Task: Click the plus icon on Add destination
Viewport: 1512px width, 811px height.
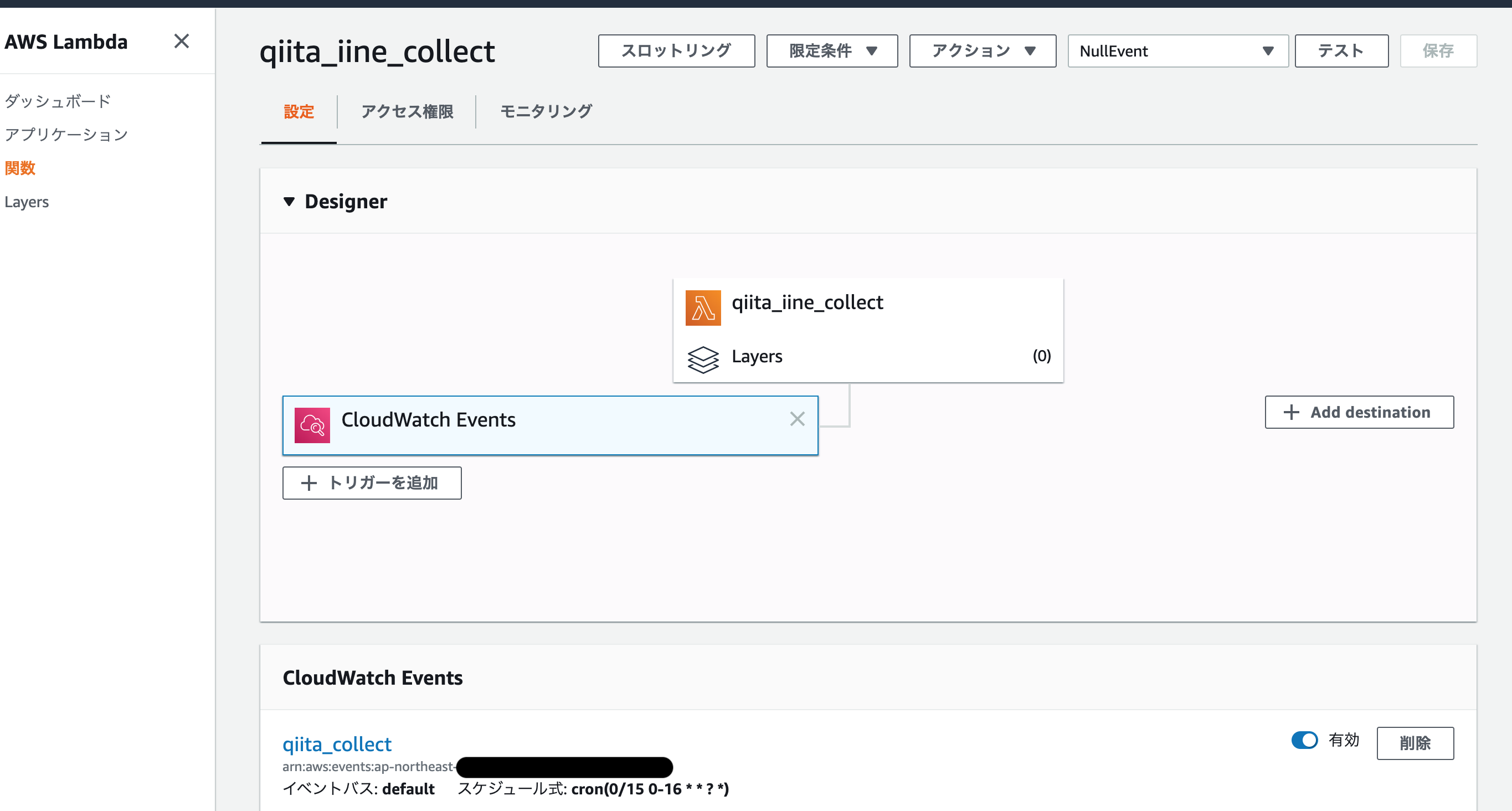Action: 1290,412
